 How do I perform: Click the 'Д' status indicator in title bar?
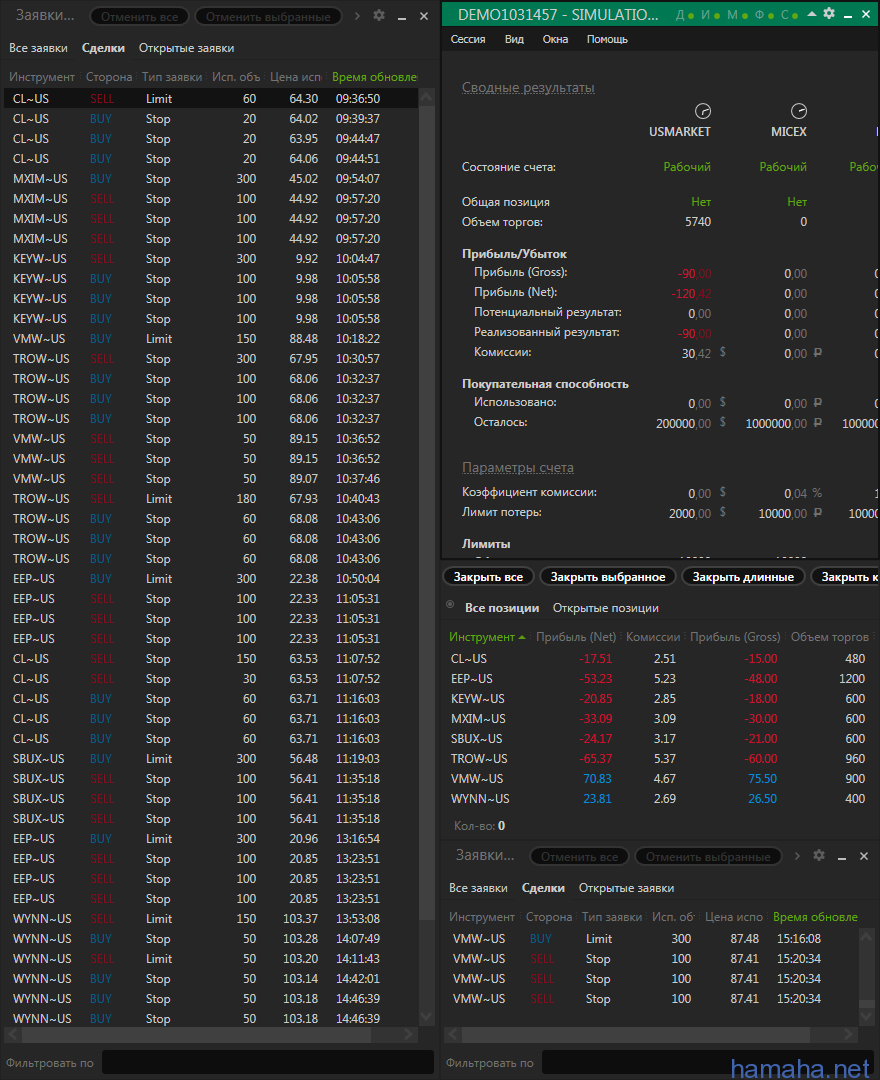point(680,15)
